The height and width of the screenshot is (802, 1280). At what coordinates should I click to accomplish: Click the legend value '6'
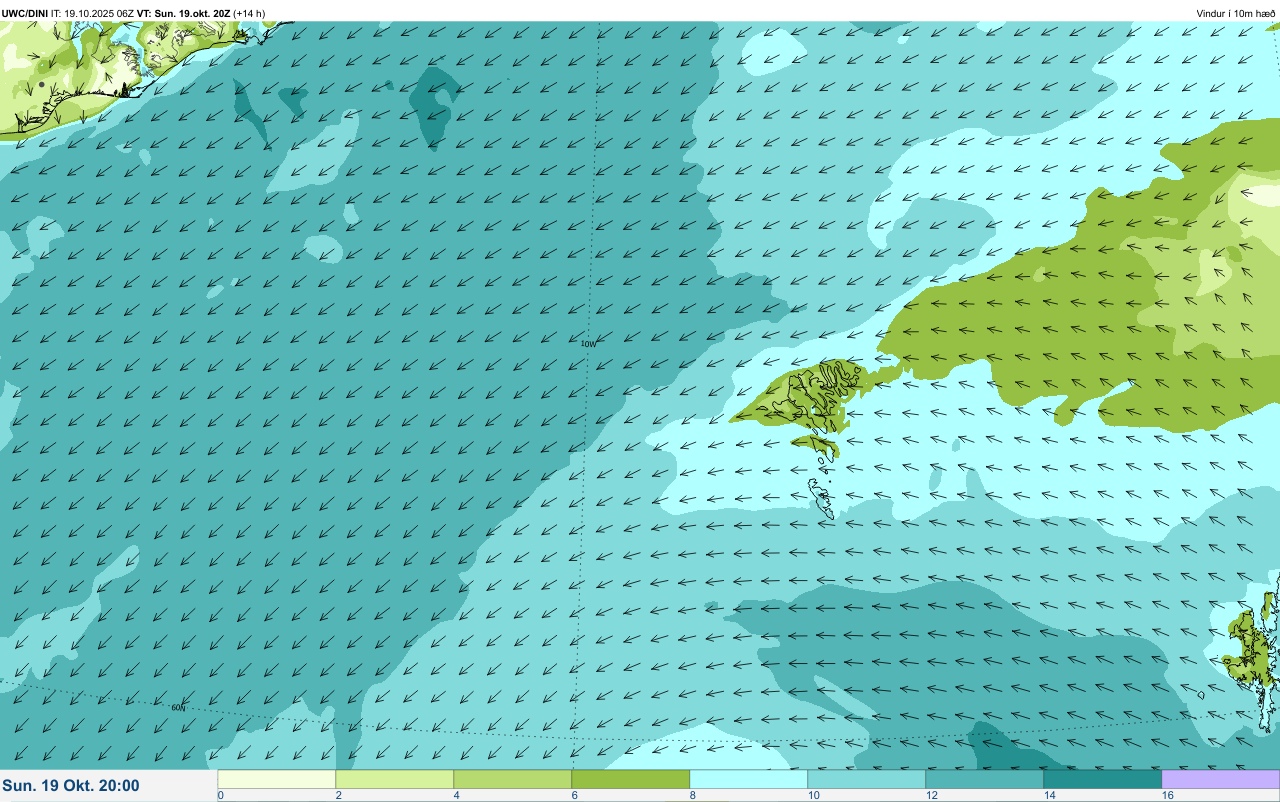click(x=574, y=795)
